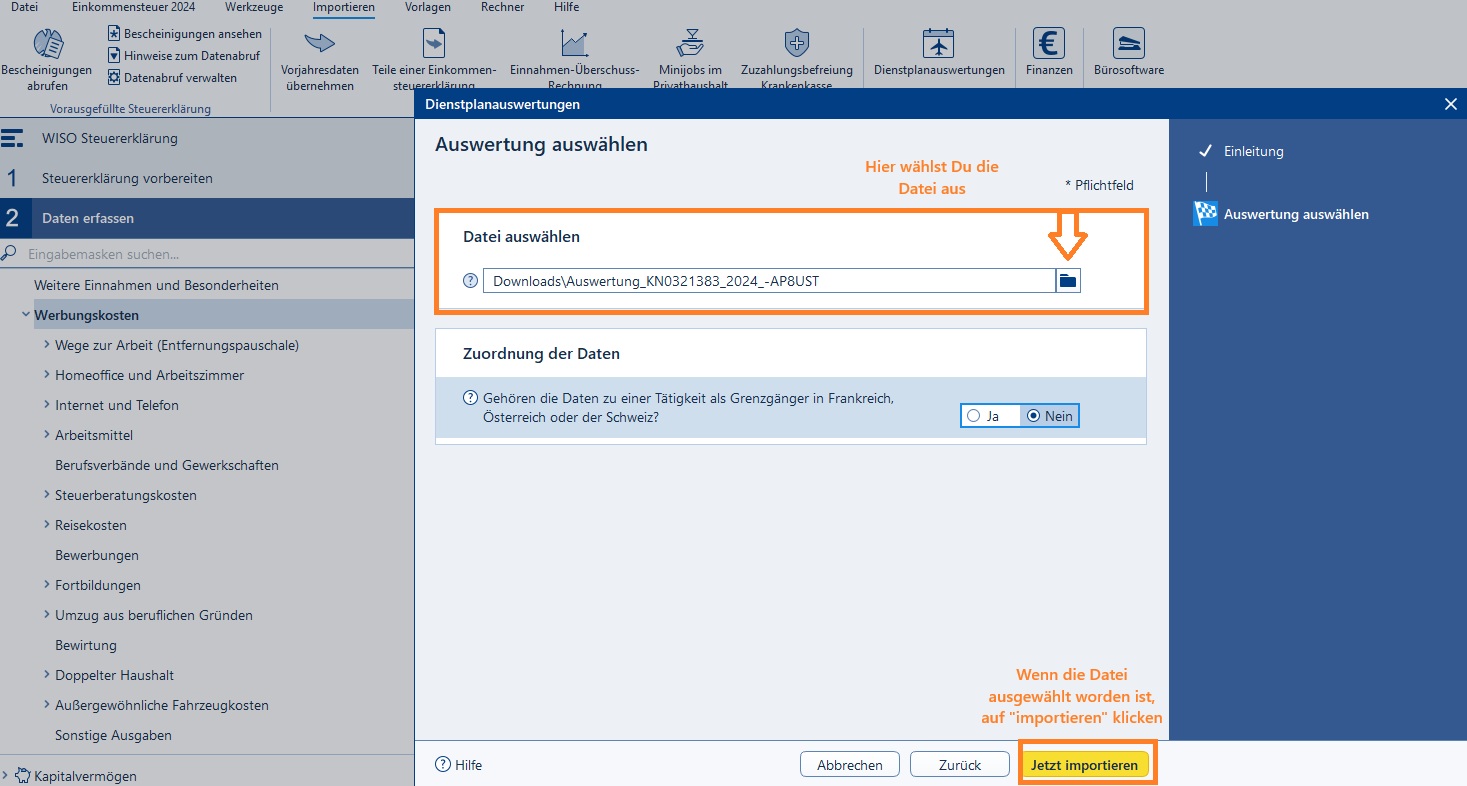Open the Werkzeuge menu
The width and height of the screenshot is (1467, 786).
click(x=254, y=7)
